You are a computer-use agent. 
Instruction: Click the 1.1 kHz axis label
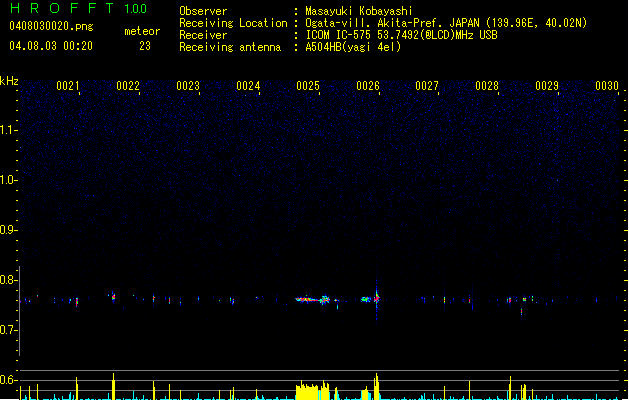point(8,130)
